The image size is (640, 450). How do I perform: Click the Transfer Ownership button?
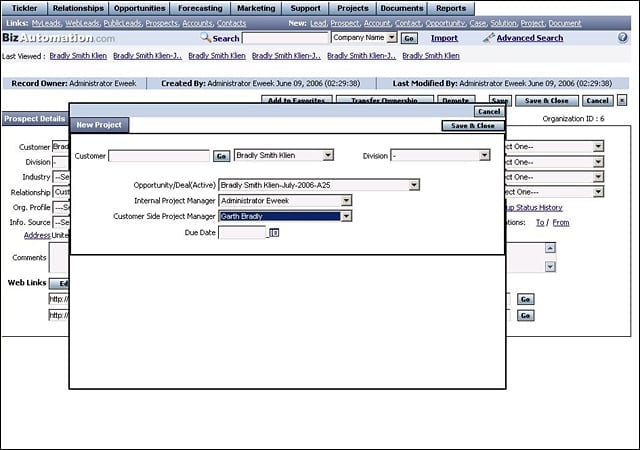click(x=384, y=100)
